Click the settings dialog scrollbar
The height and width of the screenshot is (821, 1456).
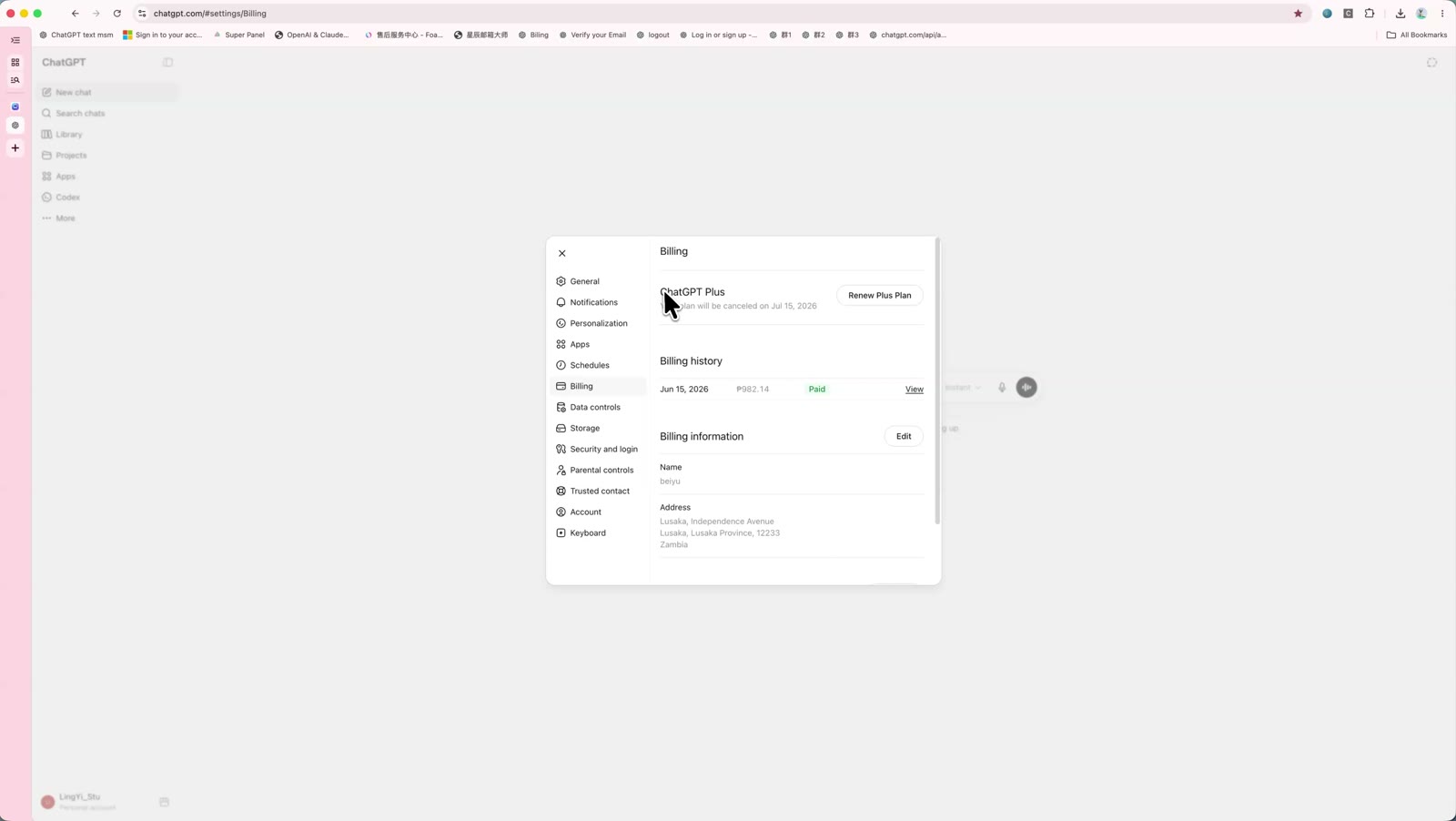tap(937, 382)
